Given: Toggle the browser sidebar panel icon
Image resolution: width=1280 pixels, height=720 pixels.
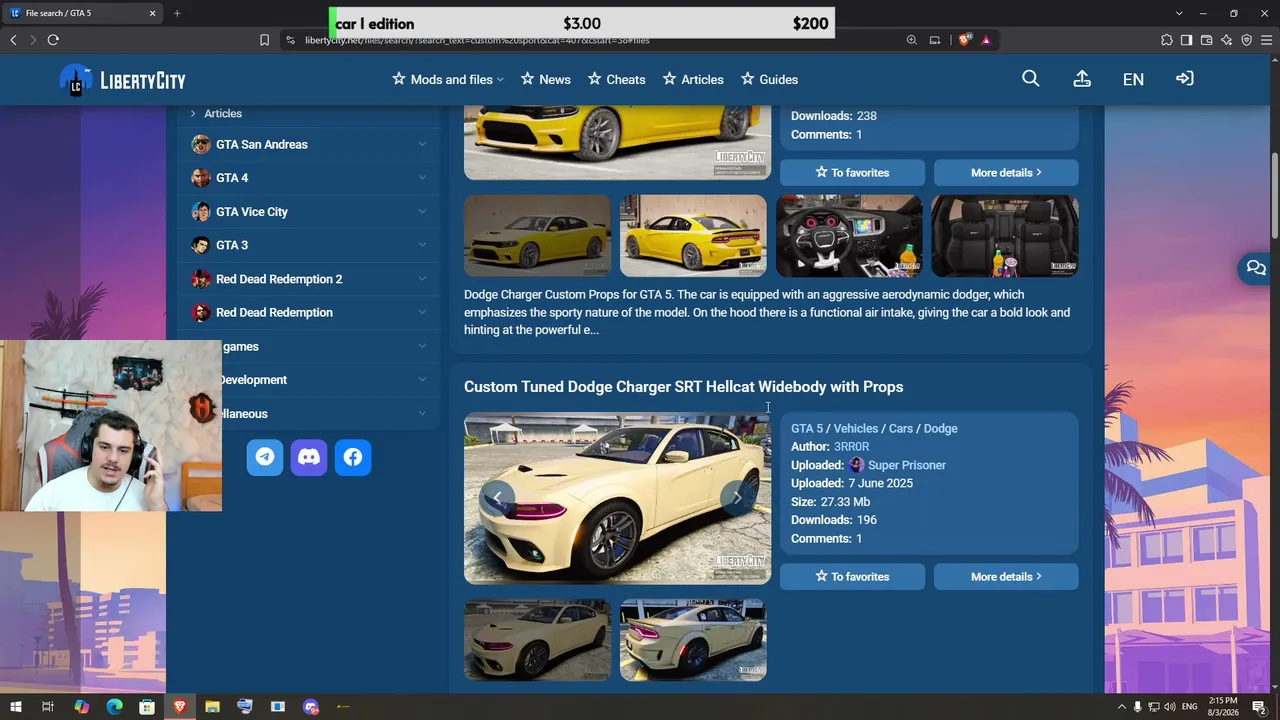Looking at the screenshot, I should [x=1186, y=40].
